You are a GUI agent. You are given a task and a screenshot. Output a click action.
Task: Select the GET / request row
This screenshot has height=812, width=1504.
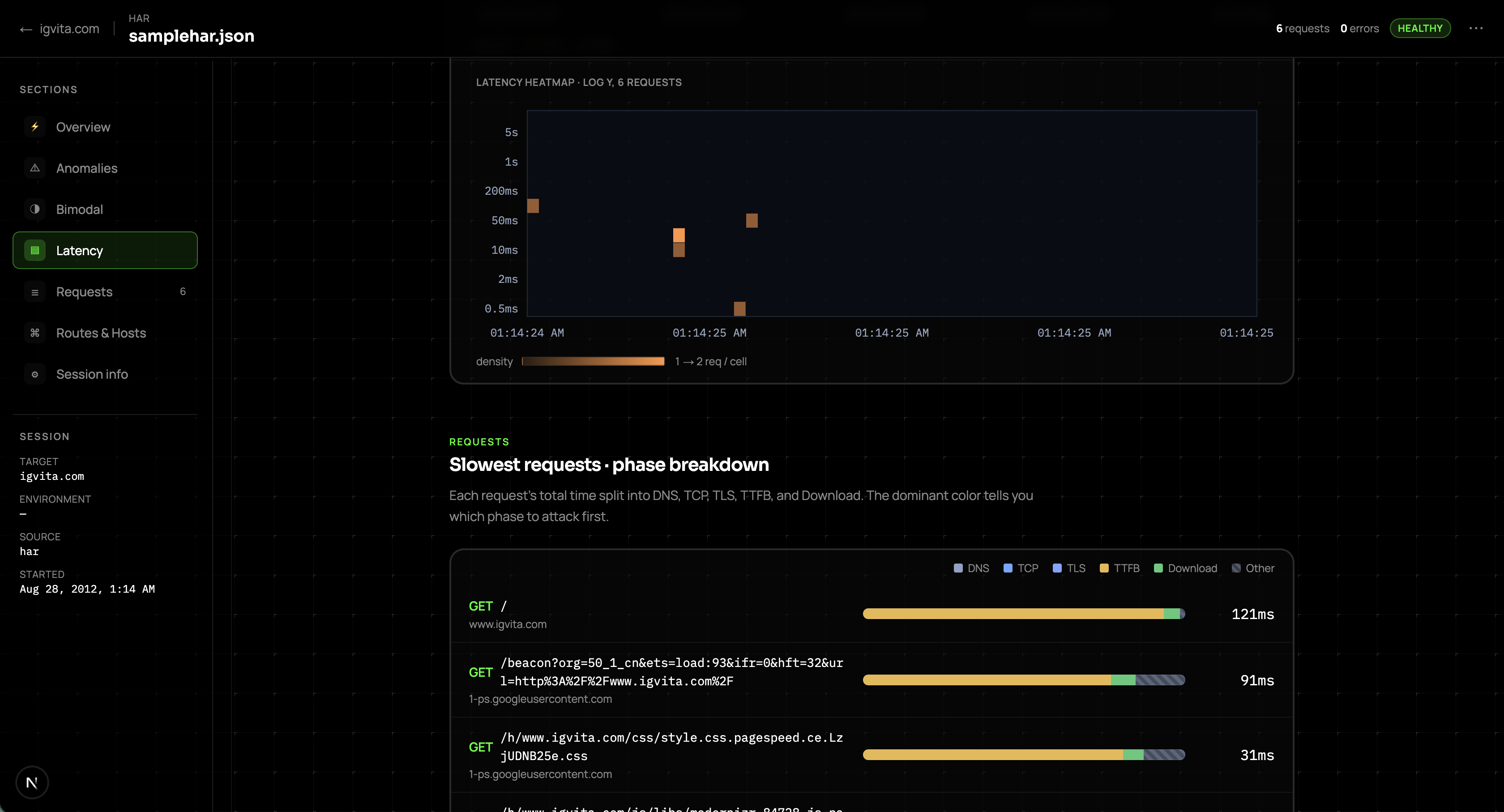[871, 614]
